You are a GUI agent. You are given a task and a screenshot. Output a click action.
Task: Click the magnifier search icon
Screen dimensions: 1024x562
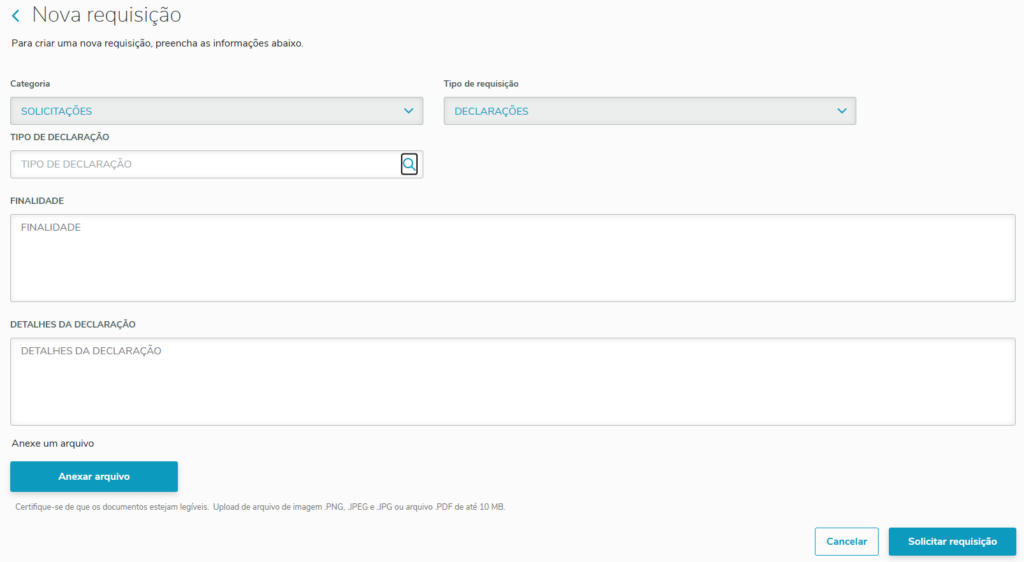pyautogui.click(x=409, y=164)
